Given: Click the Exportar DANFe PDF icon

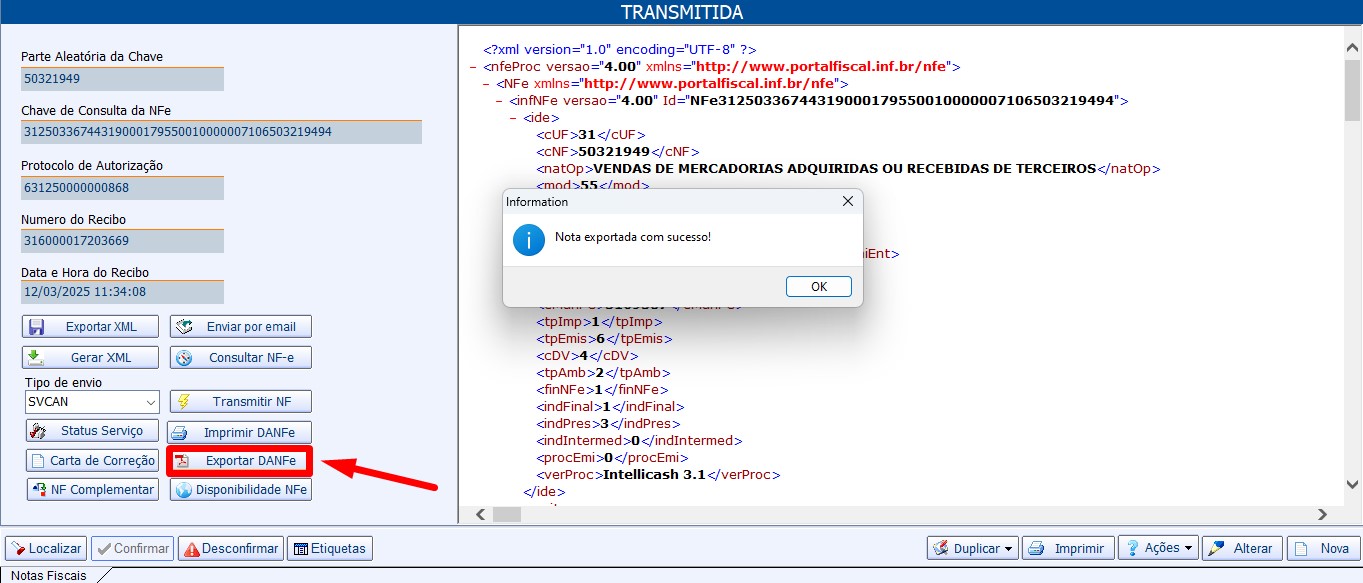Looking at the screenshot, I should 184,461.
